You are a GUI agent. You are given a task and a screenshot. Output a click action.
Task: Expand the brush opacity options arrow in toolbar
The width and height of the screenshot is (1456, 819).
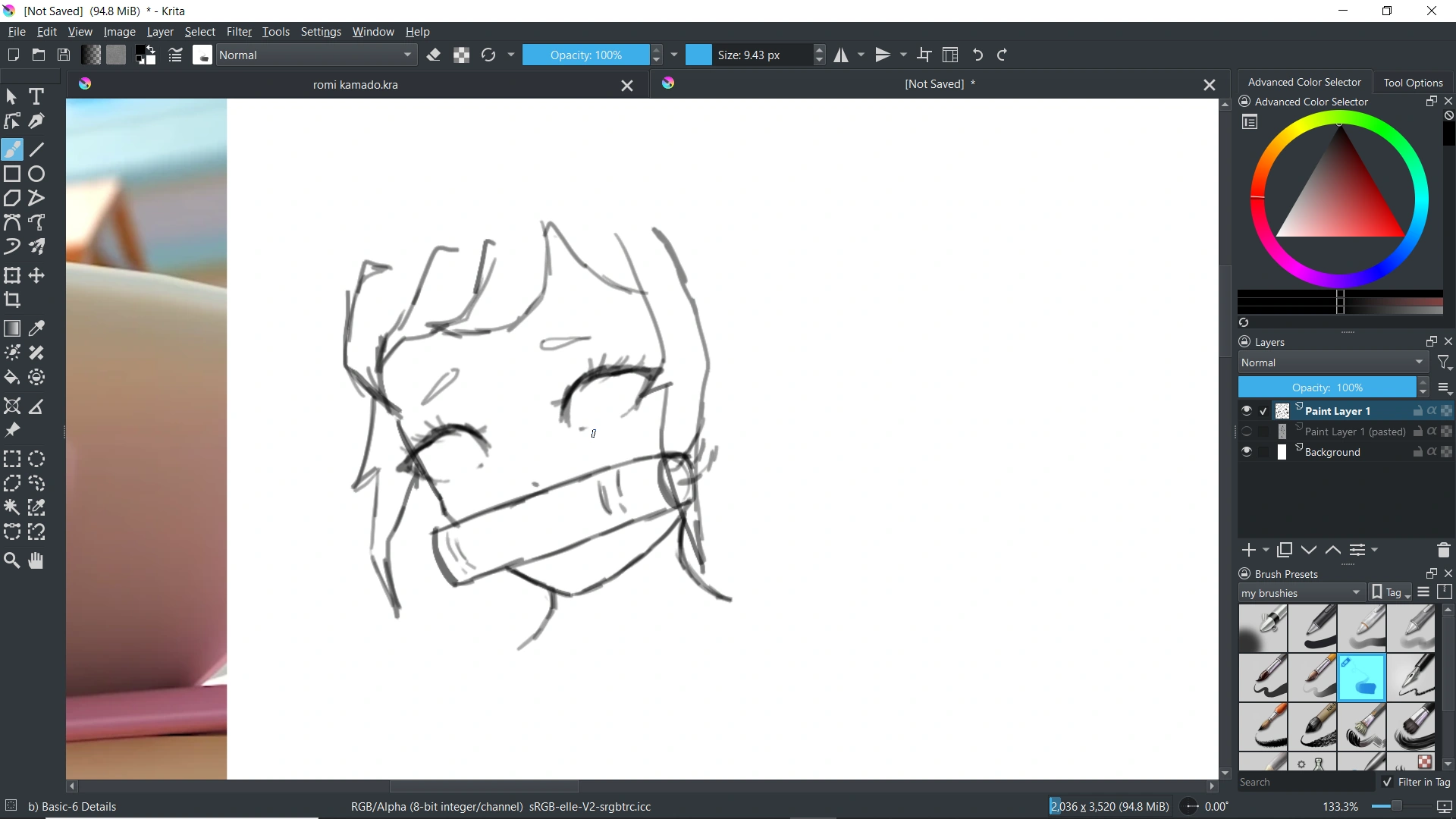point(674,55)
